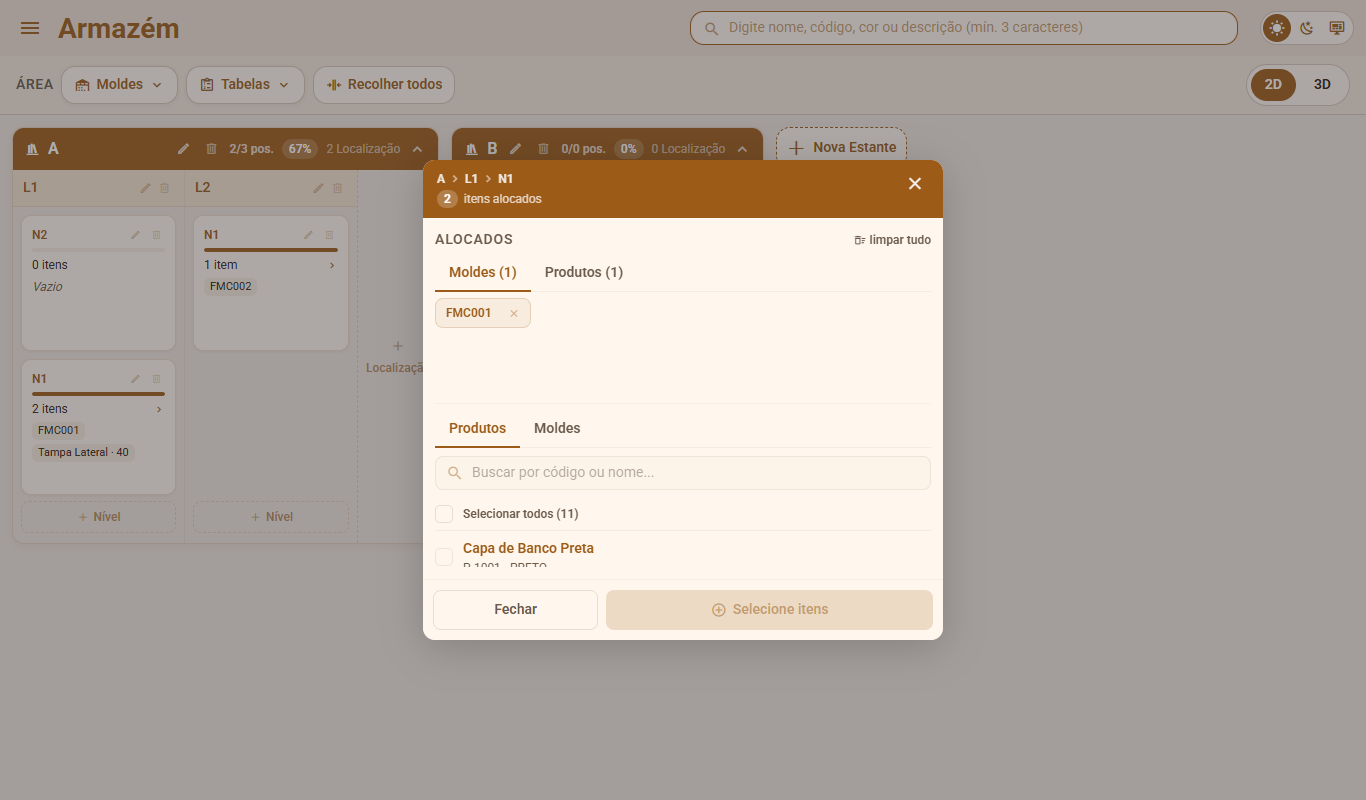Select system theme monitor icon
1366x800 pixels.
[1336, 28]
